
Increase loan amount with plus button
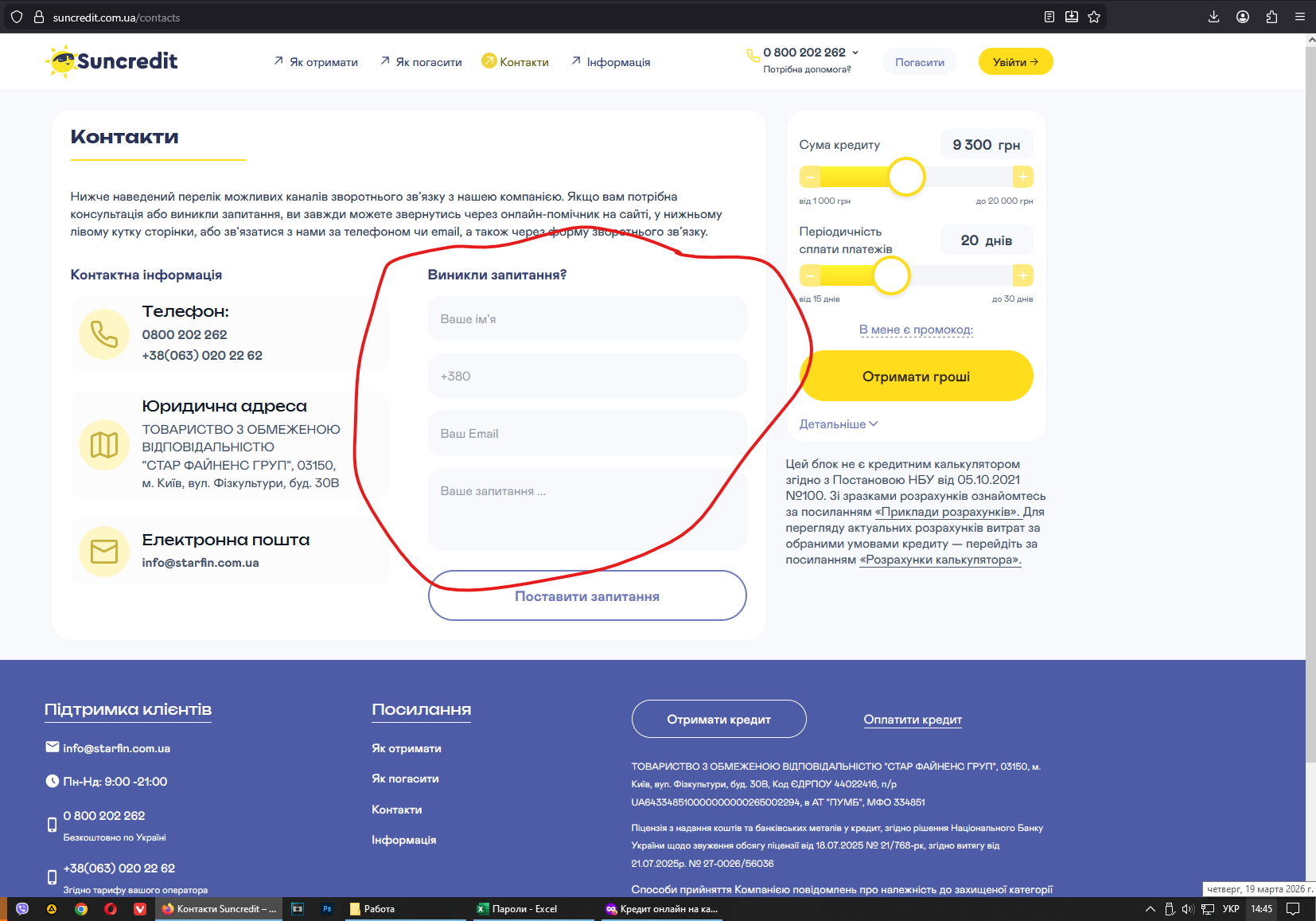pyautogui.click(x=1023, y=177)
